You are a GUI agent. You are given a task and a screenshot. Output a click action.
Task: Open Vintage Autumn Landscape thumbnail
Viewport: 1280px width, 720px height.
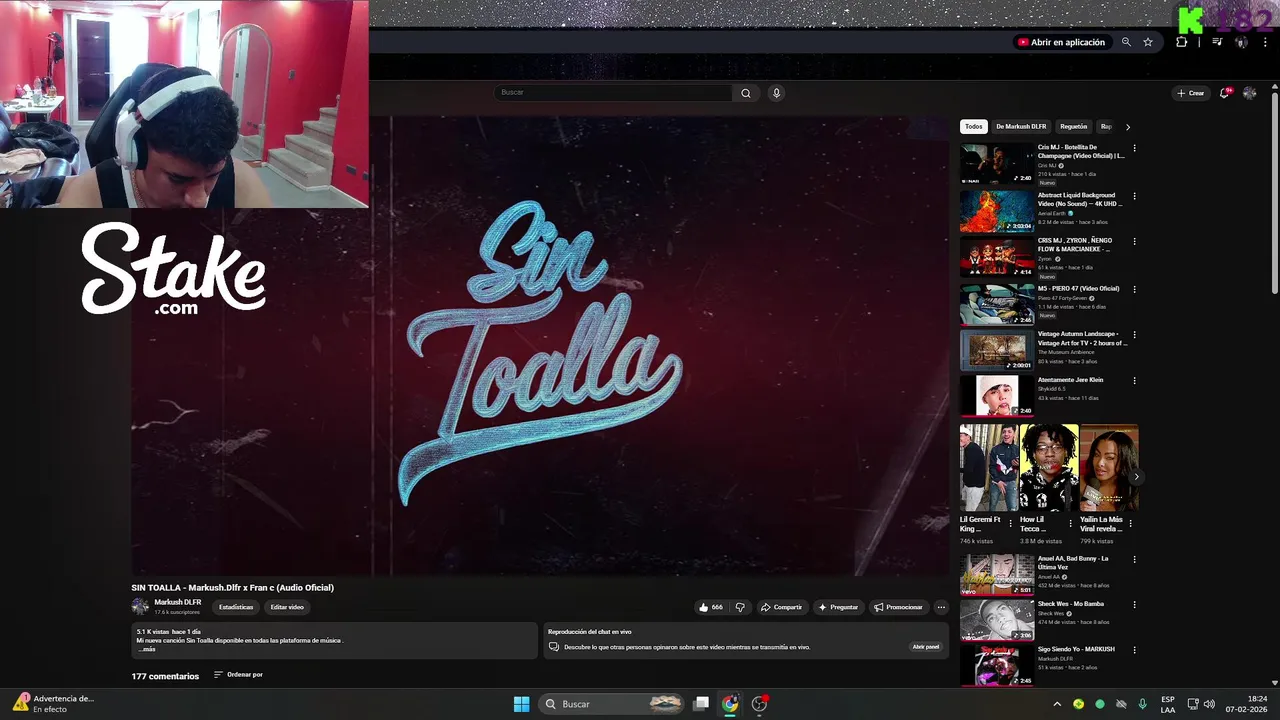(x=997, y=350)
